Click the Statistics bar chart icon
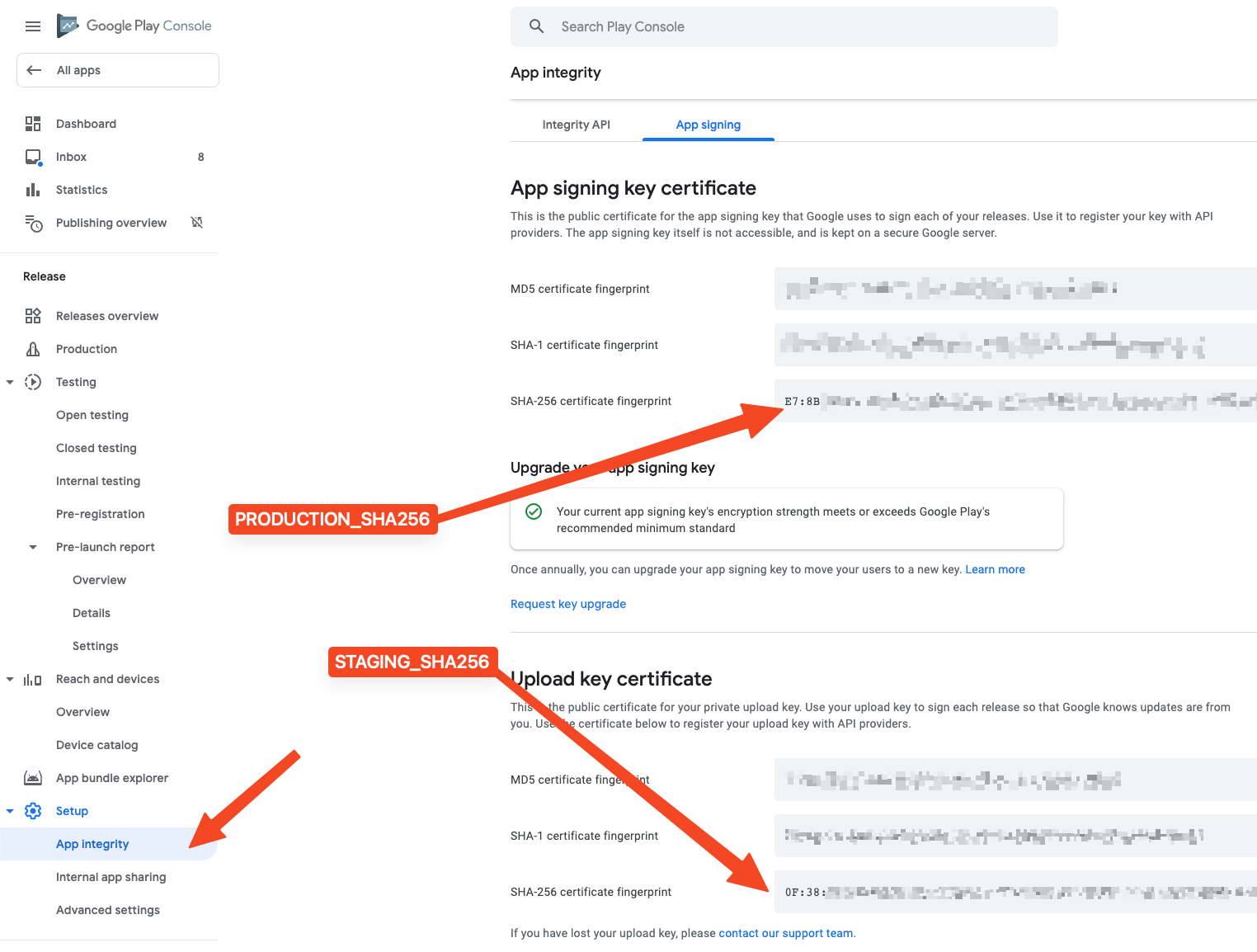1257x952 pixels. (33, 190)
